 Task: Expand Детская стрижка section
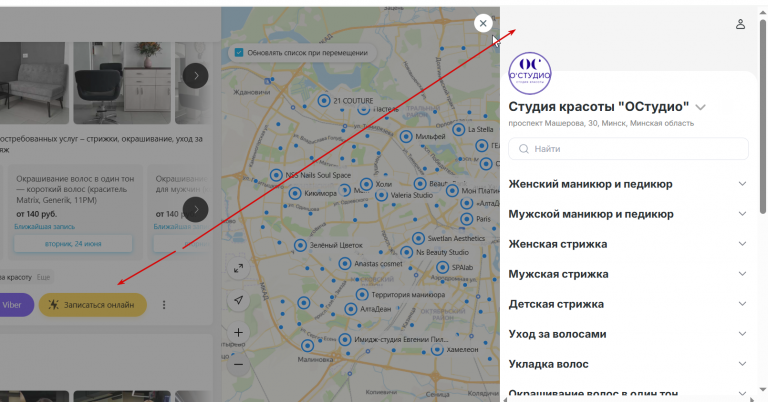[x=628, y=304]
